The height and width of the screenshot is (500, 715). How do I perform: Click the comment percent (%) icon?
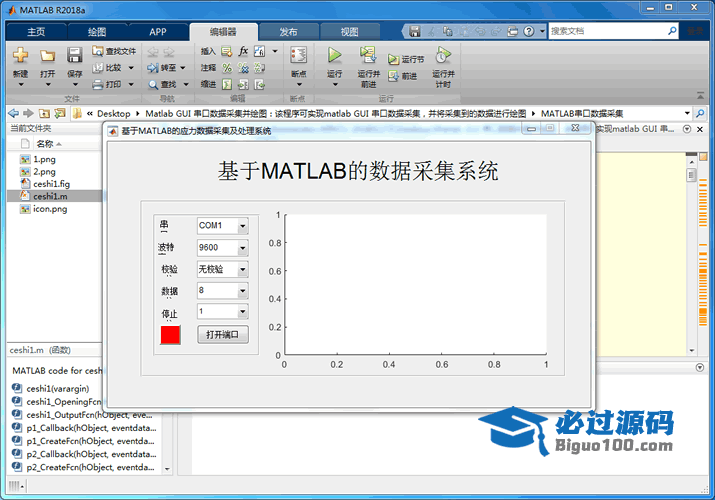coord(227,68)
